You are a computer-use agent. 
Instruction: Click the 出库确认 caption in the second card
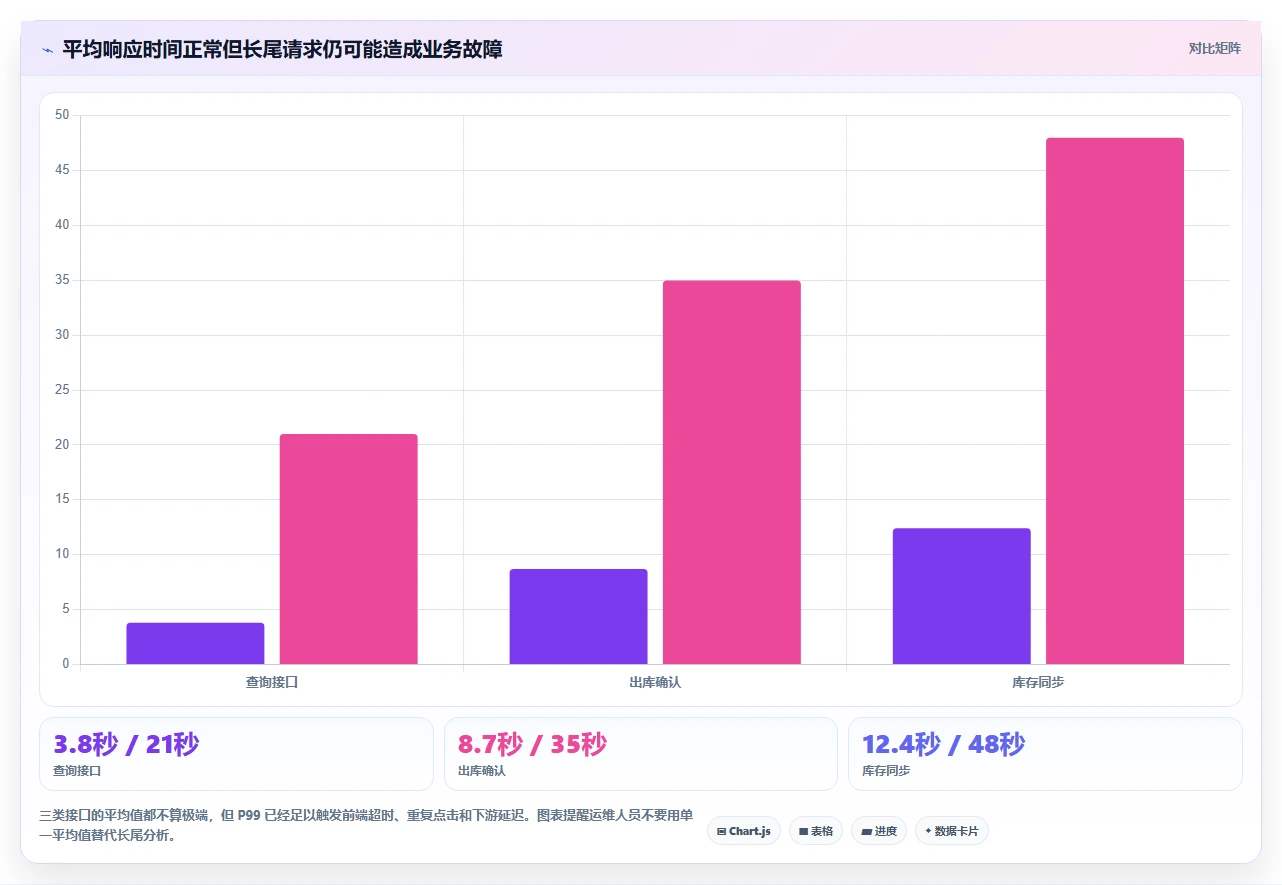tap(482, 772)
